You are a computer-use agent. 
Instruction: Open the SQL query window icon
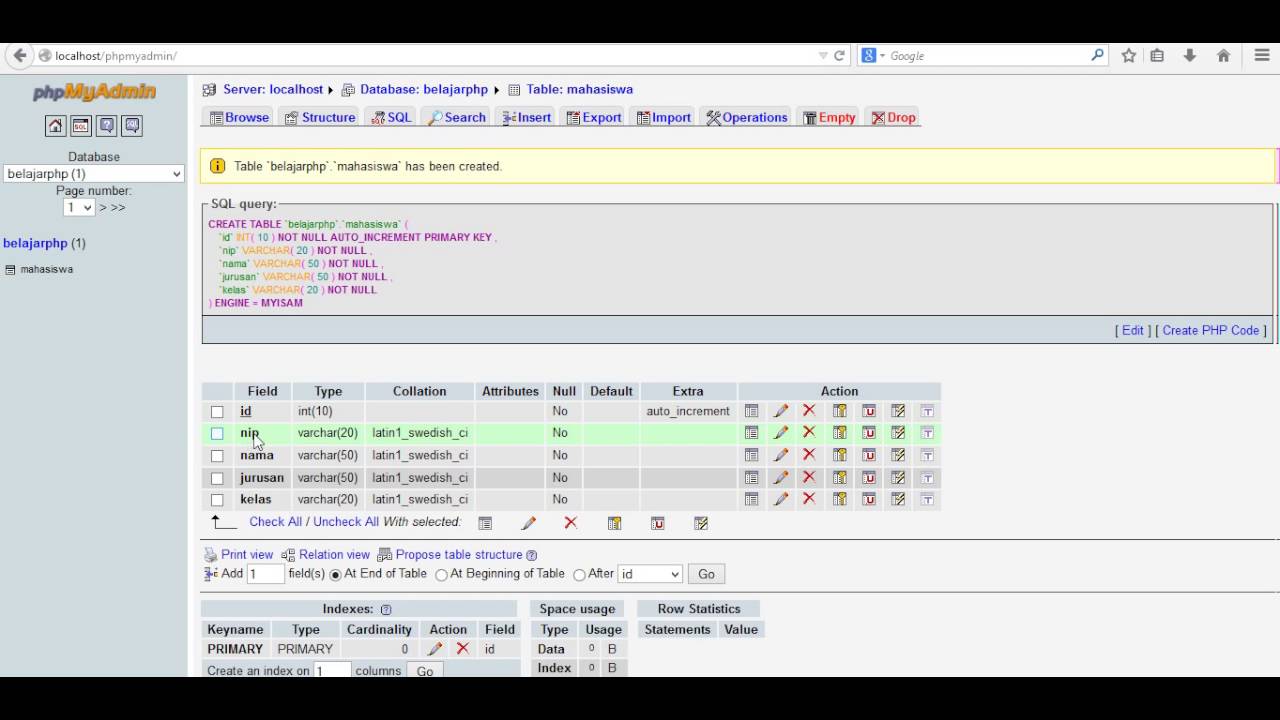(81, 126)
